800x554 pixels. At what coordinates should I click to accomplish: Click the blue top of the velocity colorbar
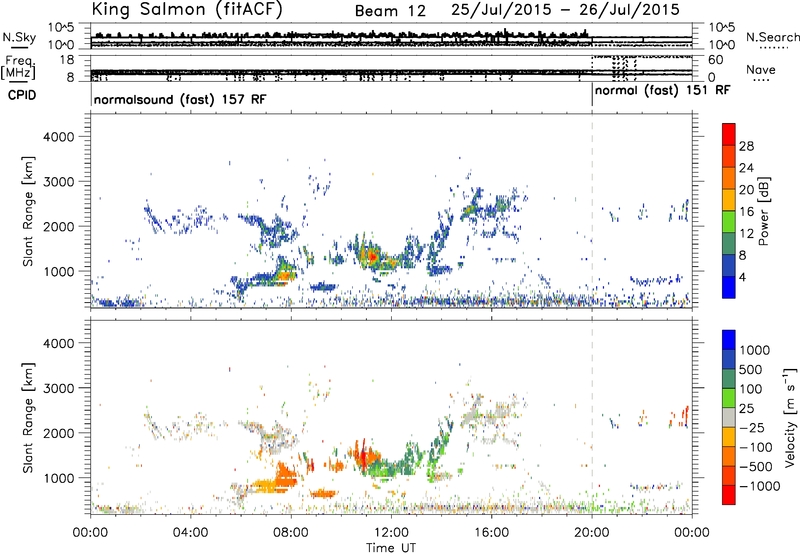tap(729, 340)
